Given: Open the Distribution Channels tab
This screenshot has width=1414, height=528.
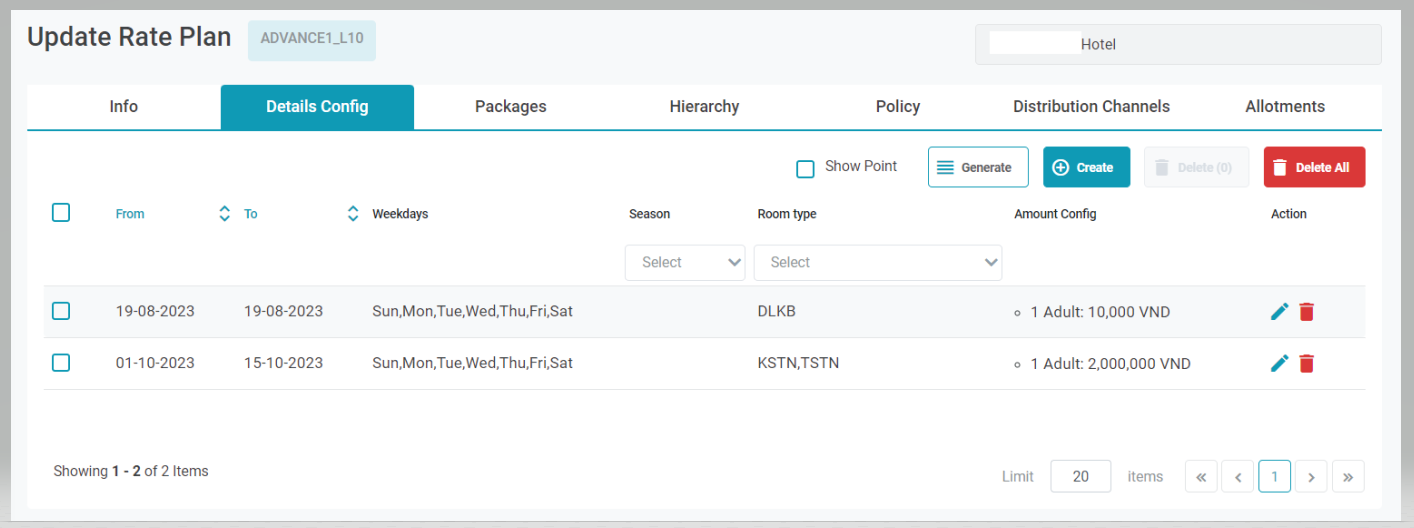Looking at the screenshot, I should pos(1091,107).
